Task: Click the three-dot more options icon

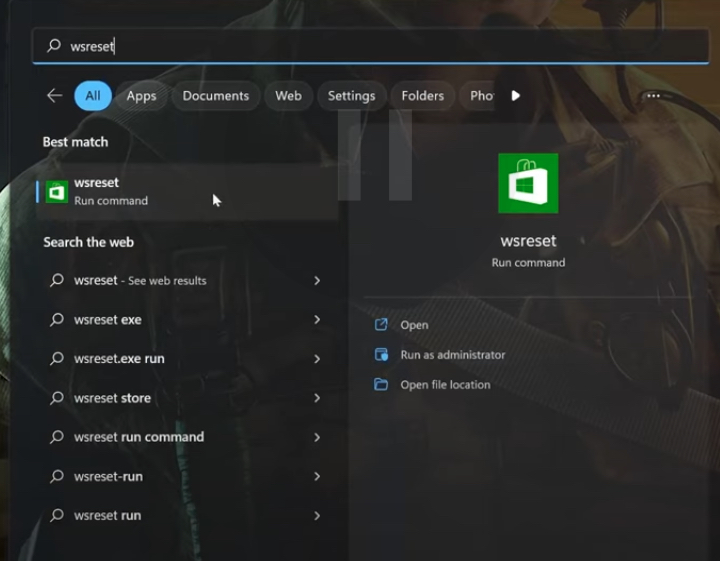Action: coord(653,96)
